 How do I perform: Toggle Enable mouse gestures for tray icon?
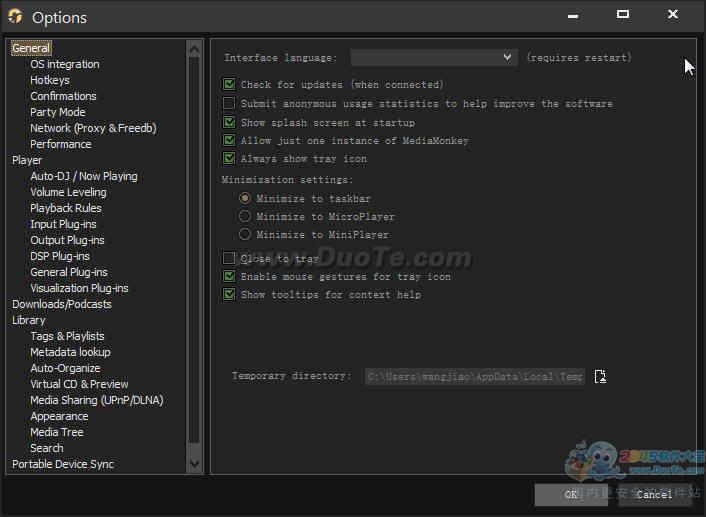(x=229, y=276)
